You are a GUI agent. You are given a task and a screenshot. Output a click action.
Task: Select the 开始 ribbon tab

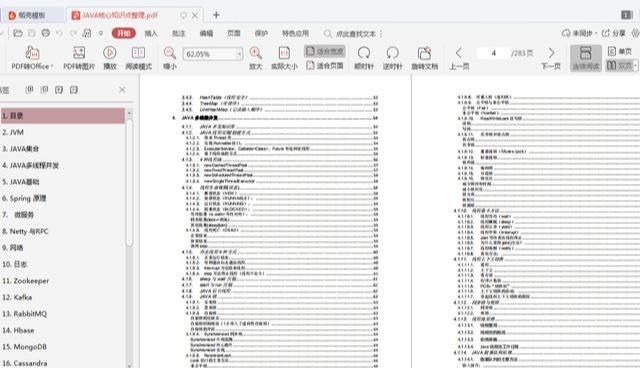[x=124, y=33]
